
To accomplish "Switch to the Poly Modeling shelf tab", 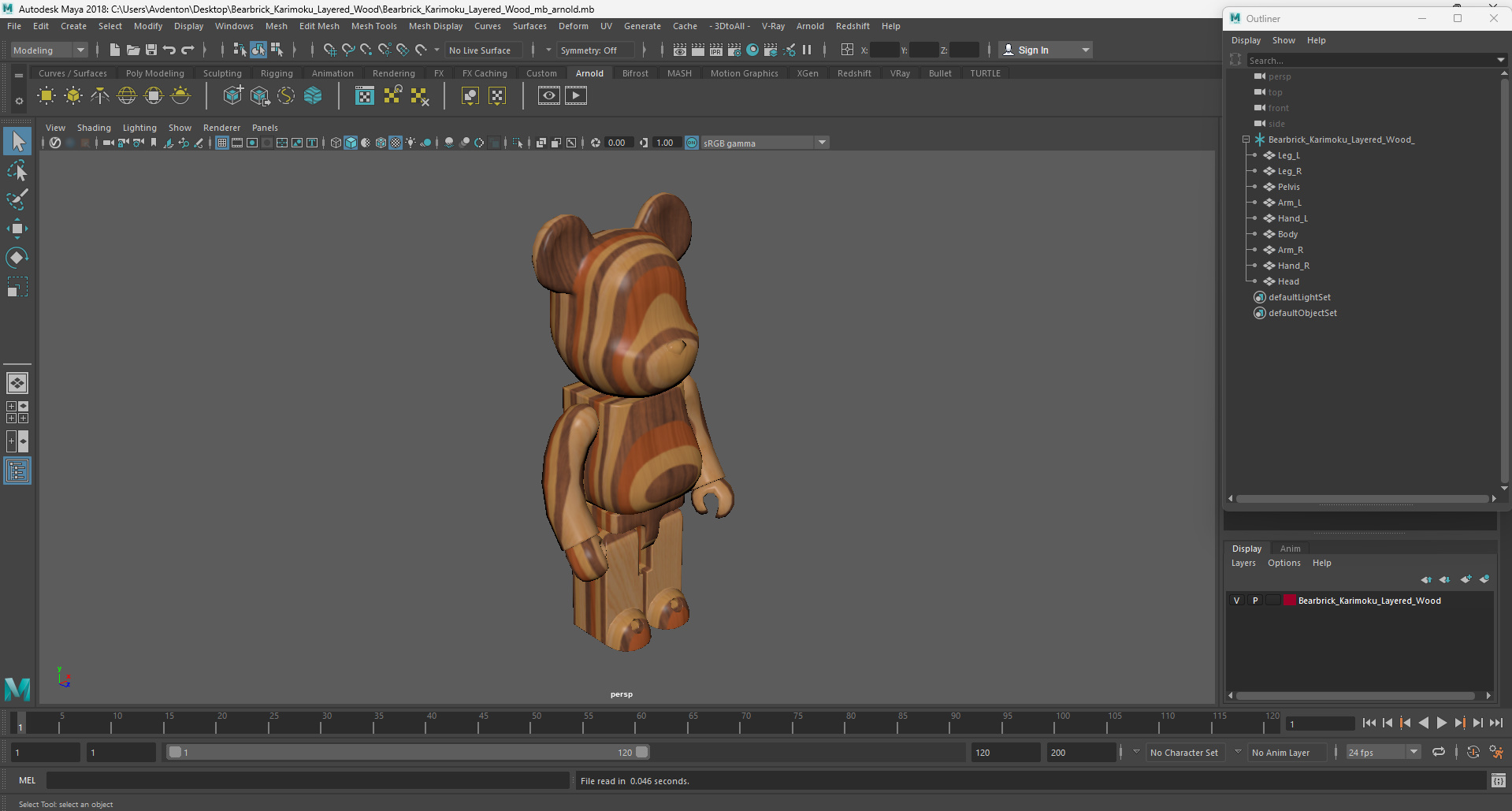I will coord(154,73).
